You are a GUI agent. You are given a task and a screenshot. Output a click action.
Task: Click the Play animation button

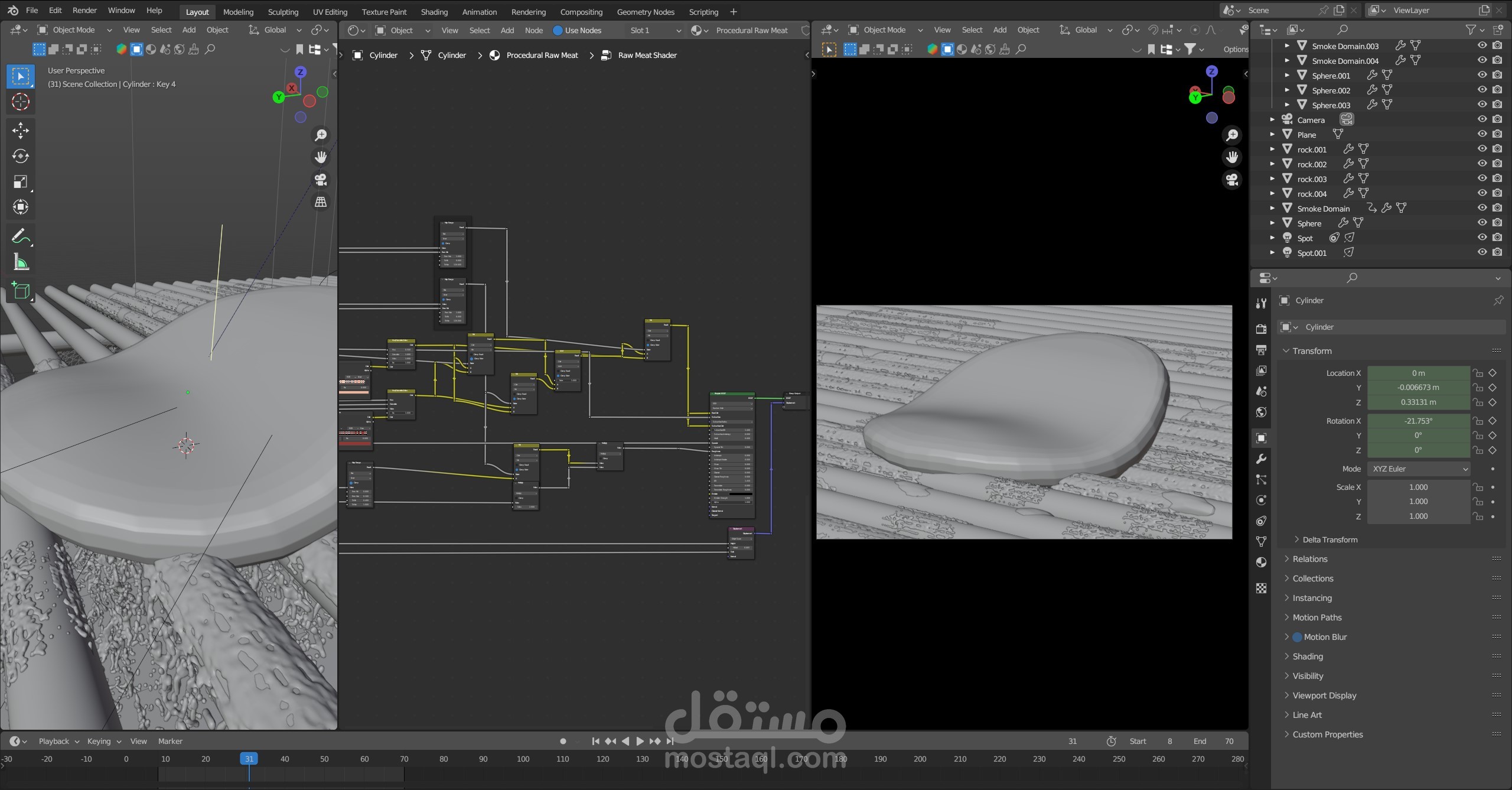pyautogui.click(x=640, y=741)
